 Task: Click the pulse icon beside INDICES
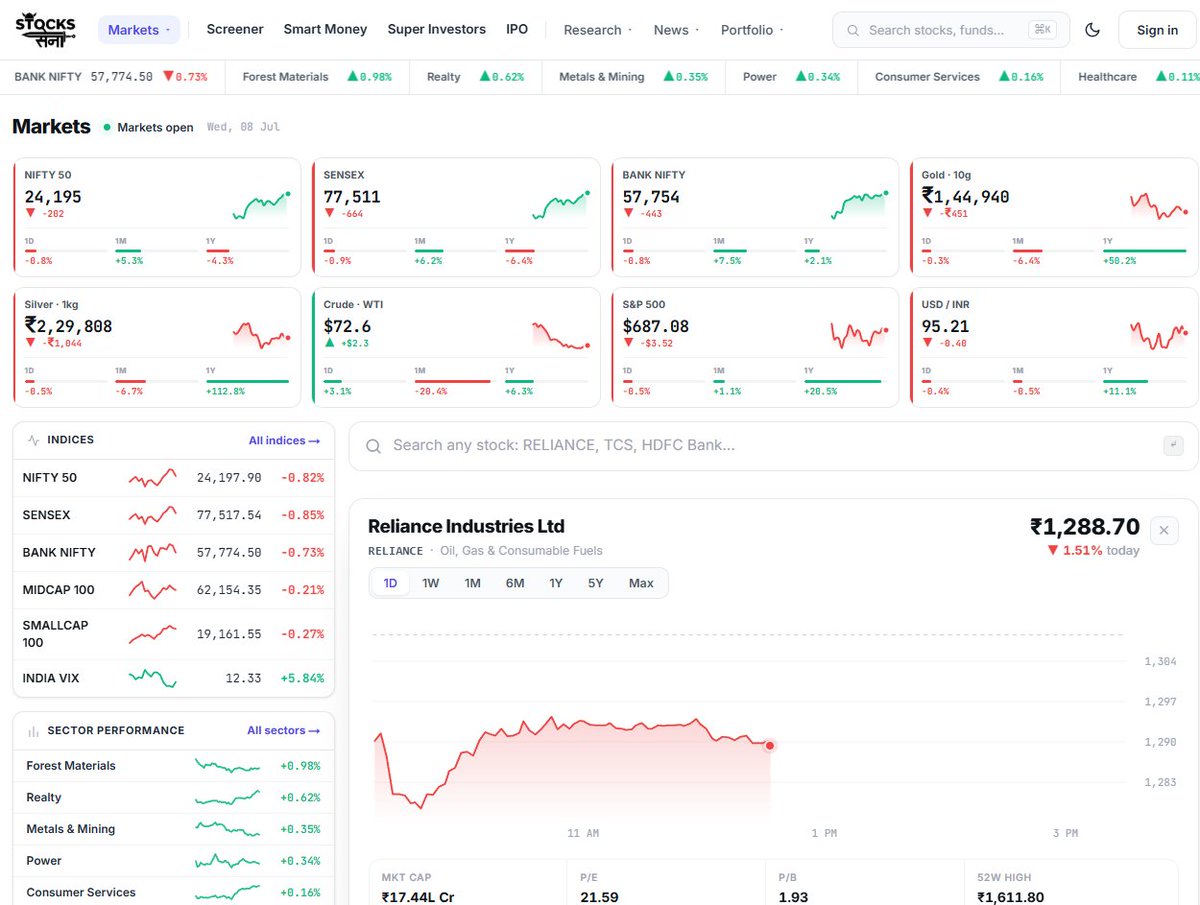click(34, 440)
